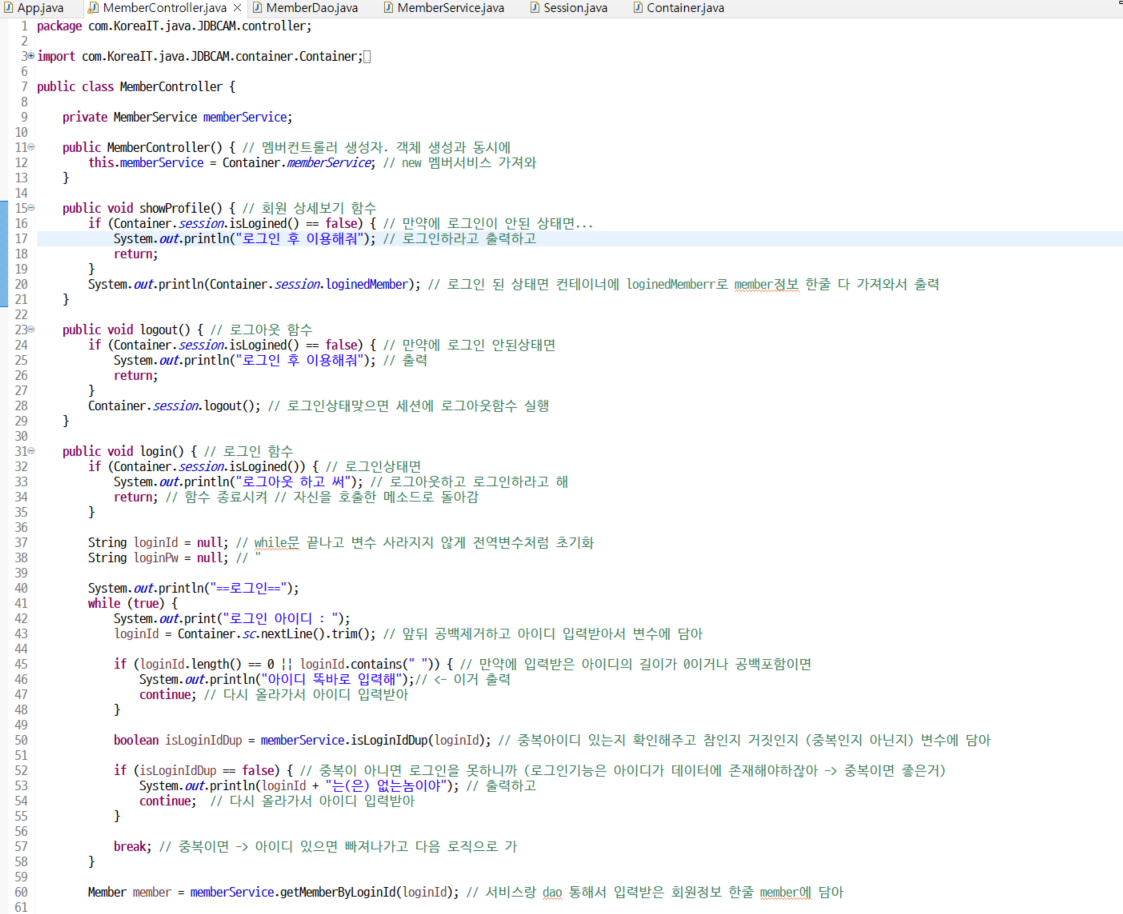Click the 'import' keyword on line 3
The height and width of the screenshot is (914, 1123).
[56, 56]
